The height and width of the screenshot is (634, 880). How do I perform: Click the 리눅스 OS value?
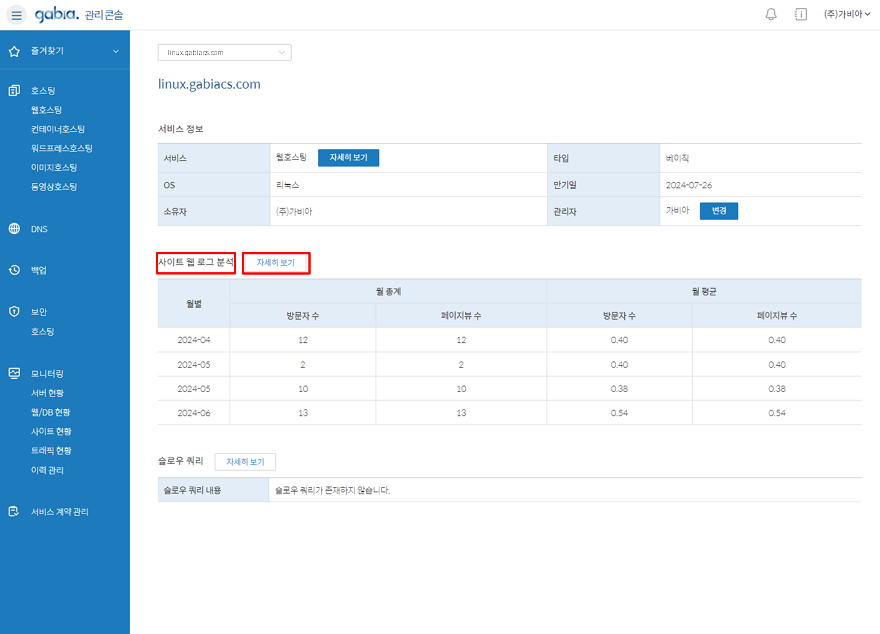(x=288, y=185)
